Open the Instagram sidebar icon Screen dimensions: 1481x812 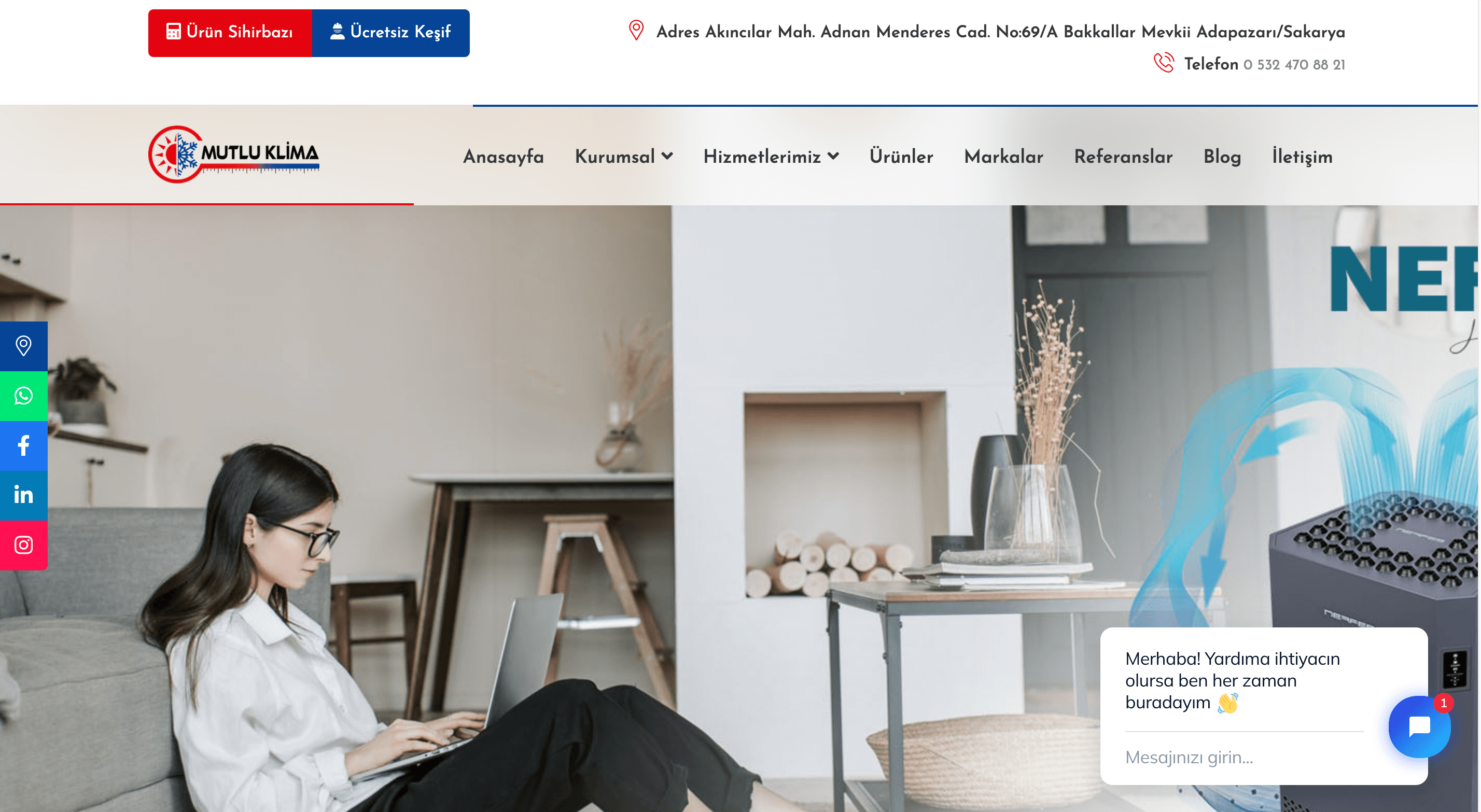pyautogui.click(x=23, y=545)
